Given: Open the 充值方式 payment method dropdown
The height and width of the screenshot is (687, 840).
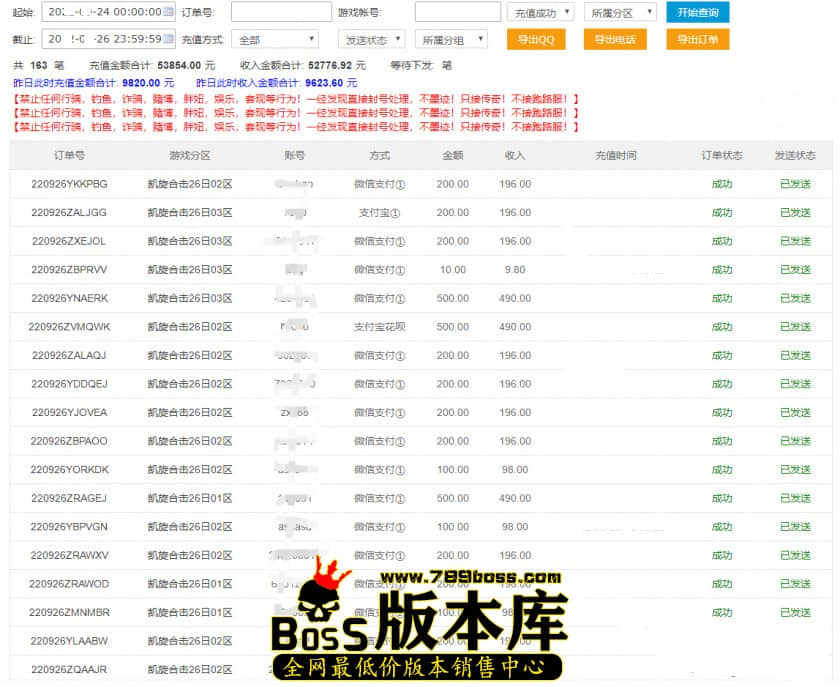Looking at the screenshot, I should (x=274, y=39).
